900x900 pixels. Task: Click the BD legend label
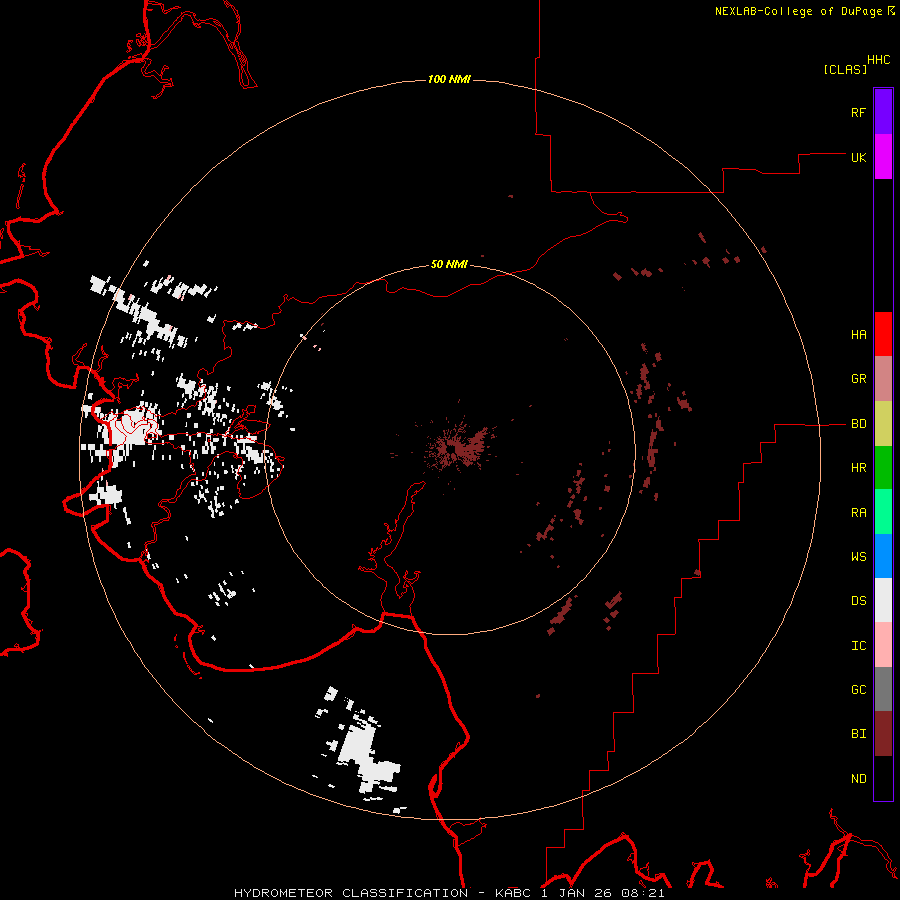(x=858, y=424)
